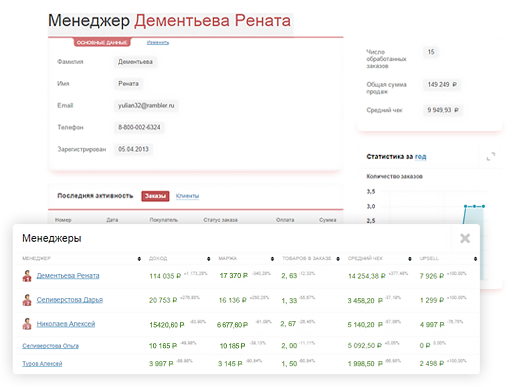Close the Менеджеры panel
518x387 pixels.
tap(465, 238)
